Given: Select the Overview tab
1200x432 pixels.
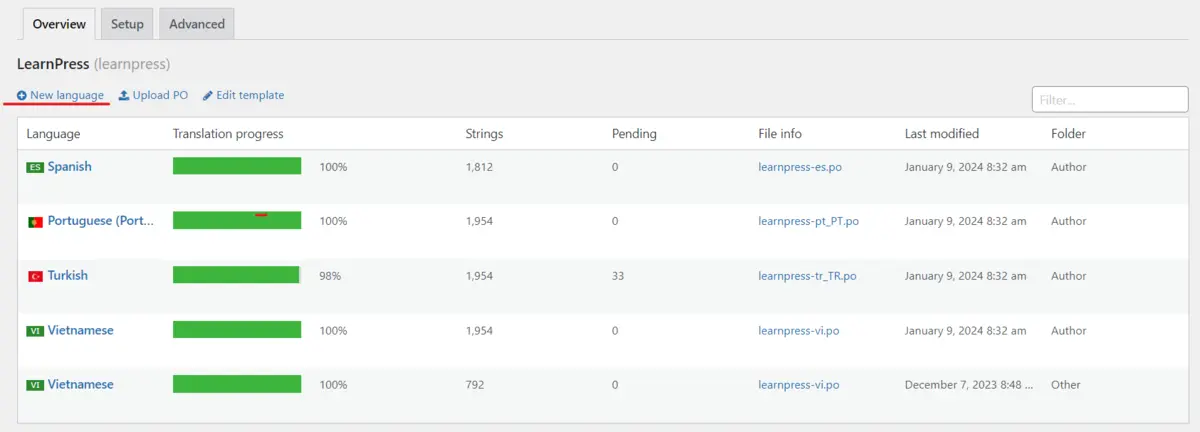Looking at the screenshot, I should pos(58,24).
